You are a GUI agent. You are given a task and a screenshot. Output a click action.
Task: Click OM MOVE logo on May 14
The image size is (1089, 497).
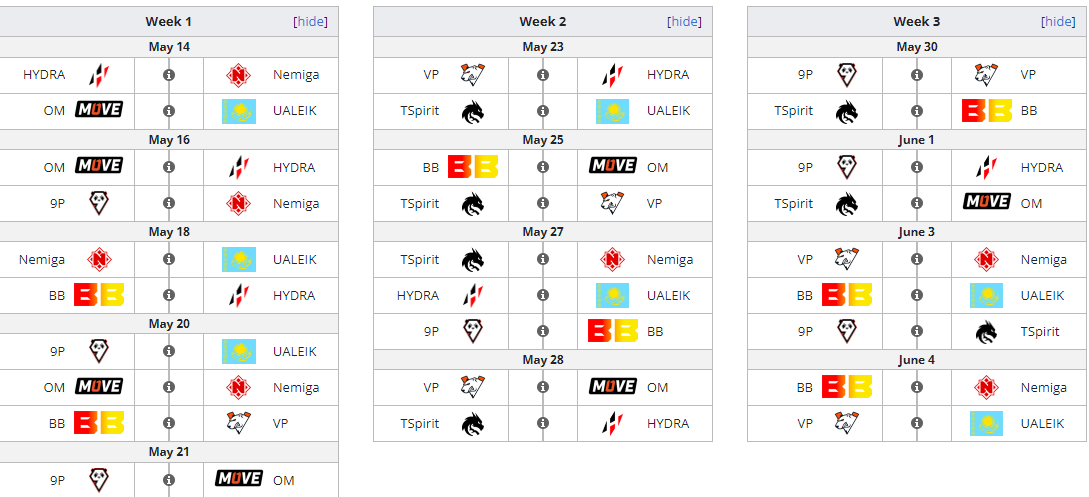point(98,110)
